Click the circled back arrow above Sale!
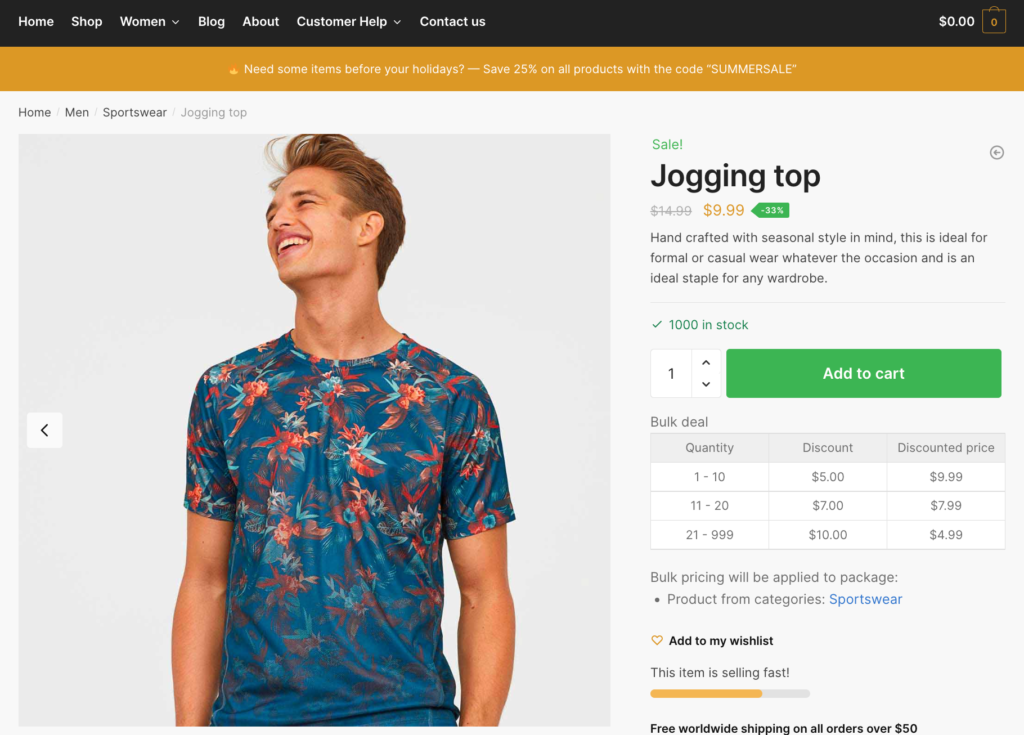 point(996,152)
